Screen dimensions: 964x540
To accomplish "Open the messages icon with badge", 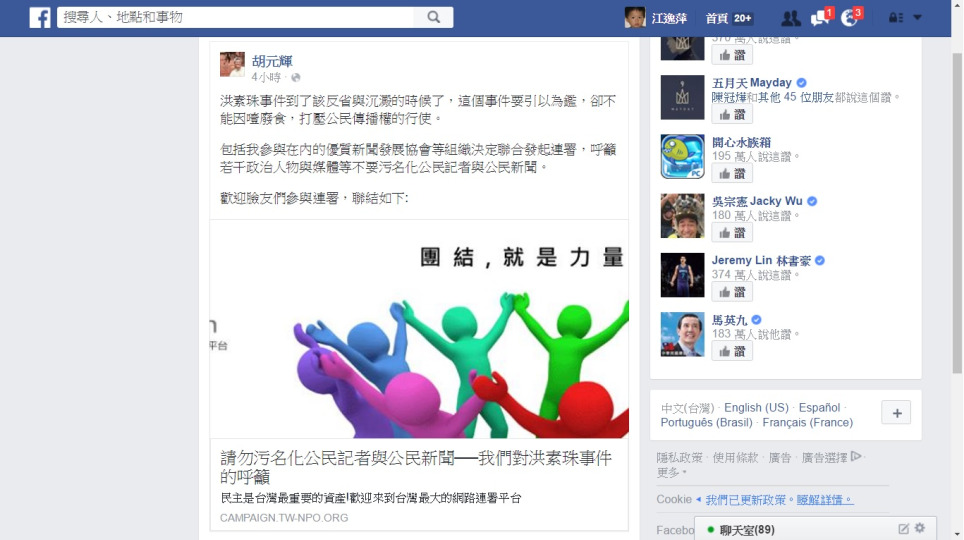I will click(820, 17).
